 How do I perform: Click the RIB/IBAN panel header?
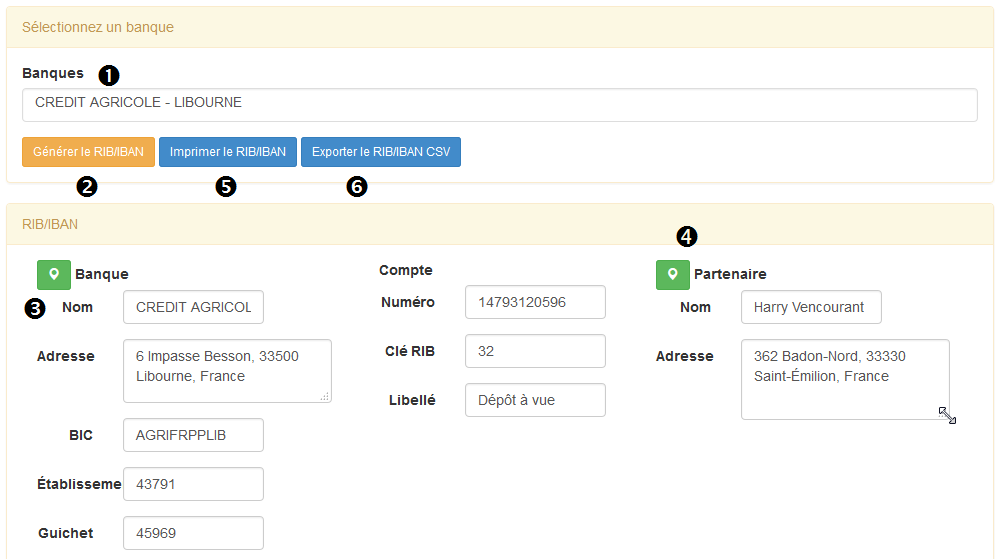tap(499, 225)
